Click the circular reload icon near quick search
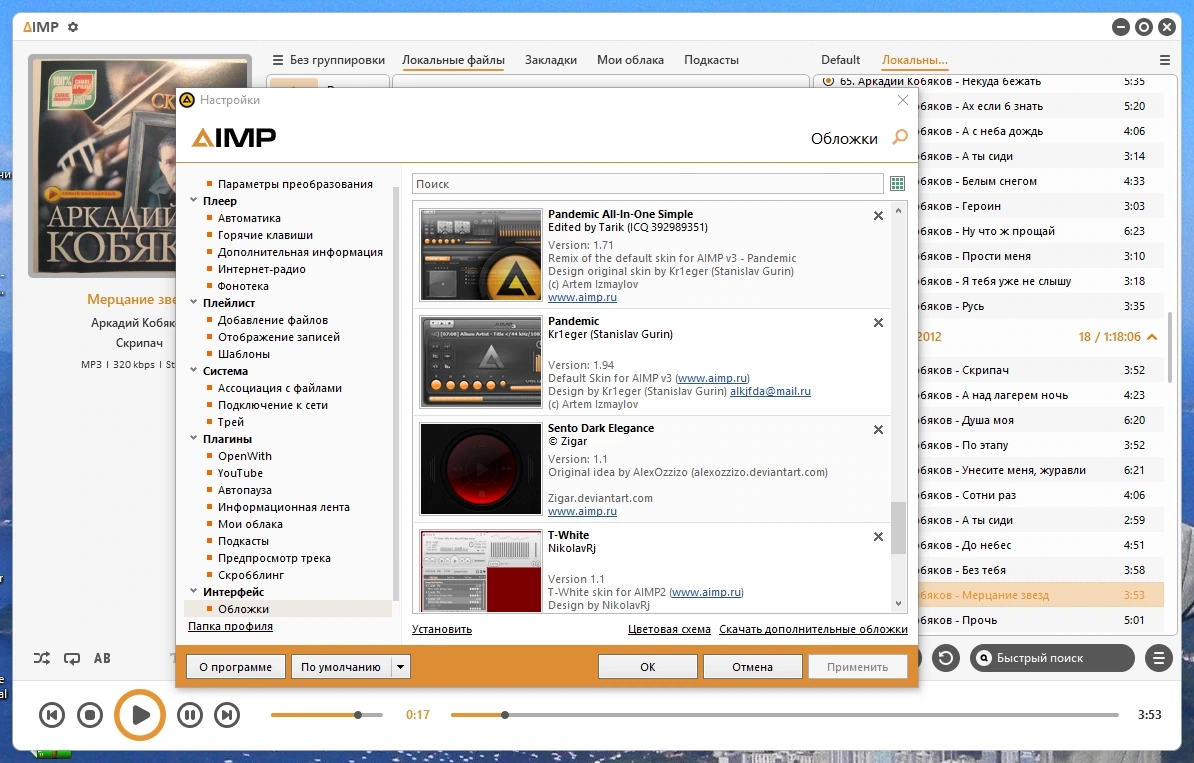 (946, 658)
